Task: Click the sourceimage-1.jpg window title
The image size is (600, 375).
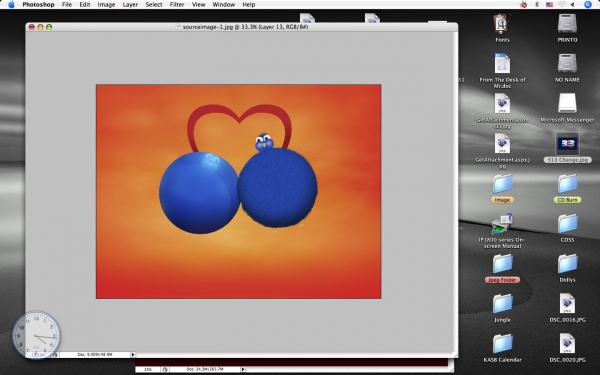Action: 245,27
